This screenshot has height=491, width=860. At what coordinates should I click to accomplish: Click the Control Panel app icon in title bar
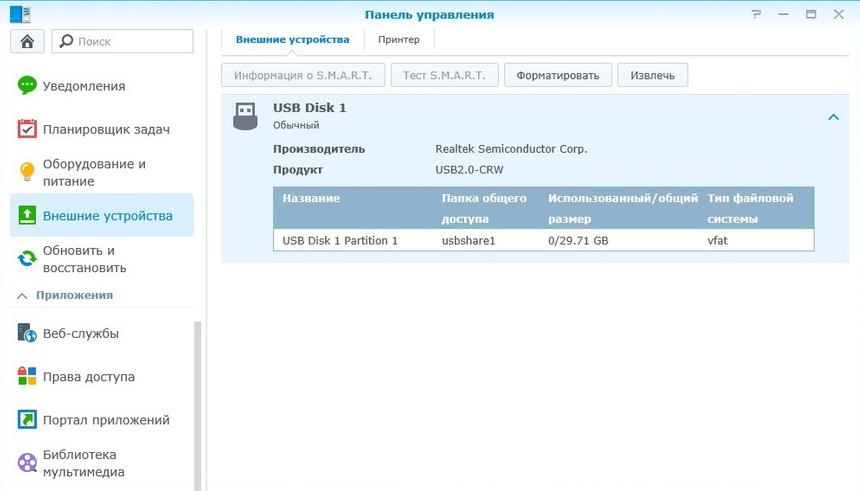20,14
